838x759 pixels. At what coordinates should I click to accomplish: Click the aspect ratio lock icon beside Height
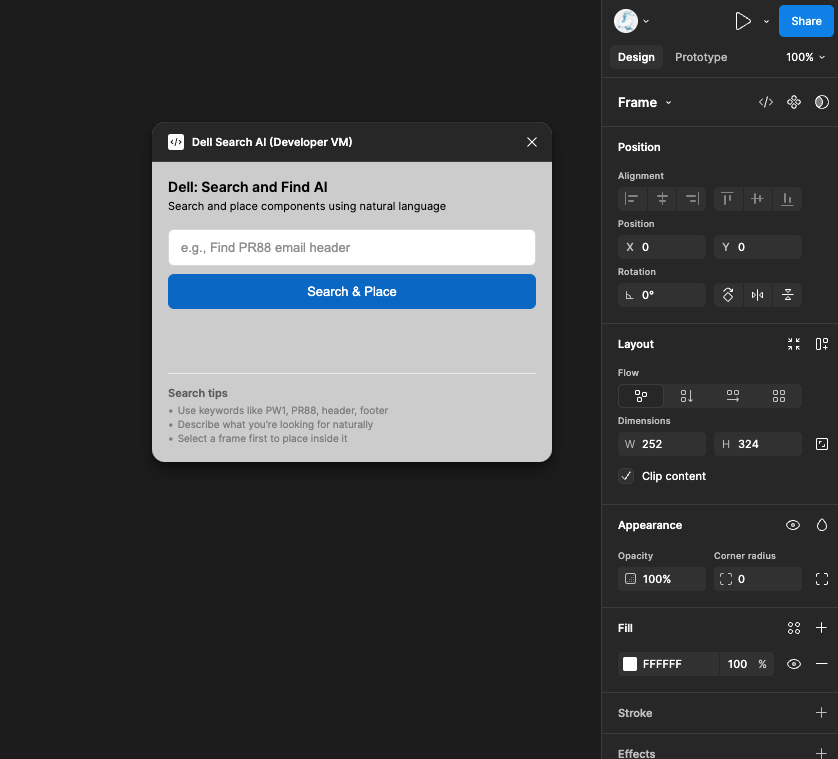pyautogui.click(x=821, y=444)
